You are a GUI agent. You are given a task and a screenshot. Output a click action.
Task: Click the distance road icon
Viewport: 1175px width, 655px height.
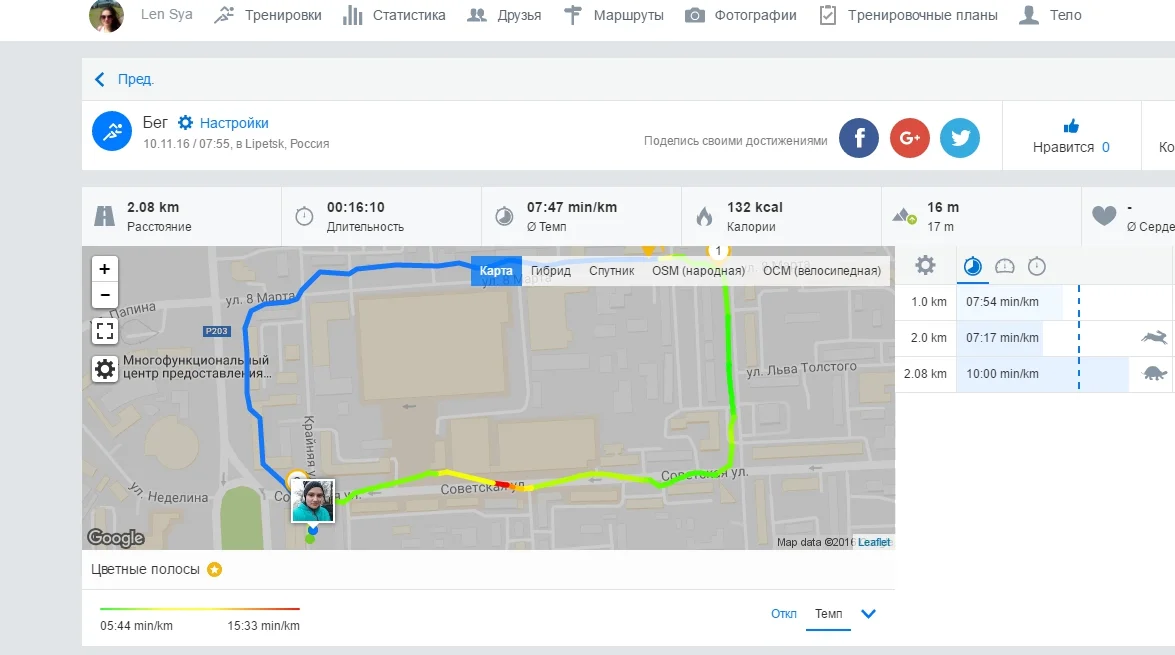point(104,217)
